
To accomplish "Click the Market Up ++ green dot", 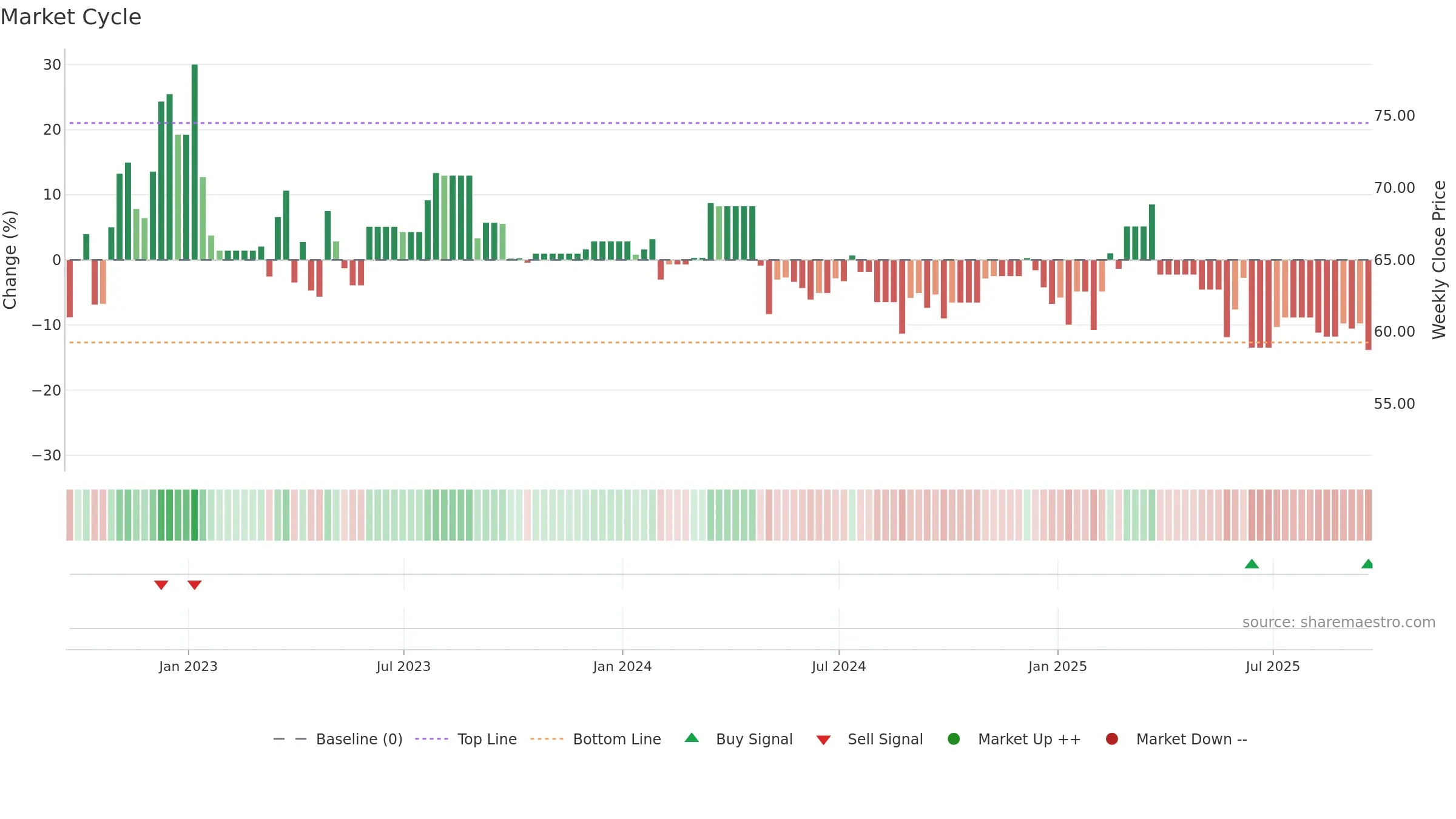I will 954,739.
